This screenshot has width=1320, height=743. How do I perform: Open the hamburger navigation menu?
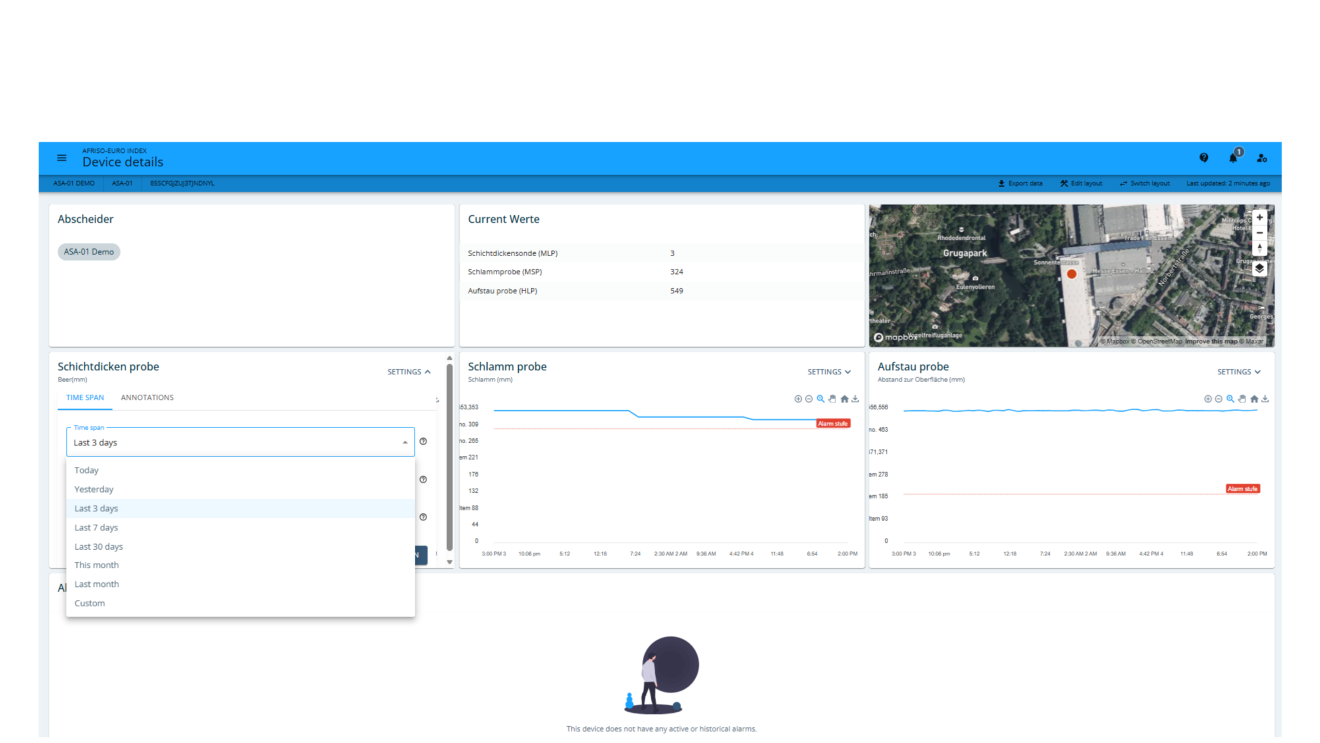coord(62,158)
